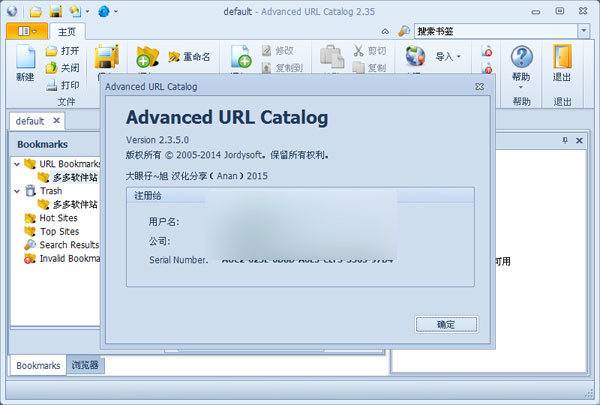Switch to the bottom Bookmarks tab
This screenshot has width=600, height=405.
point(38,366)
